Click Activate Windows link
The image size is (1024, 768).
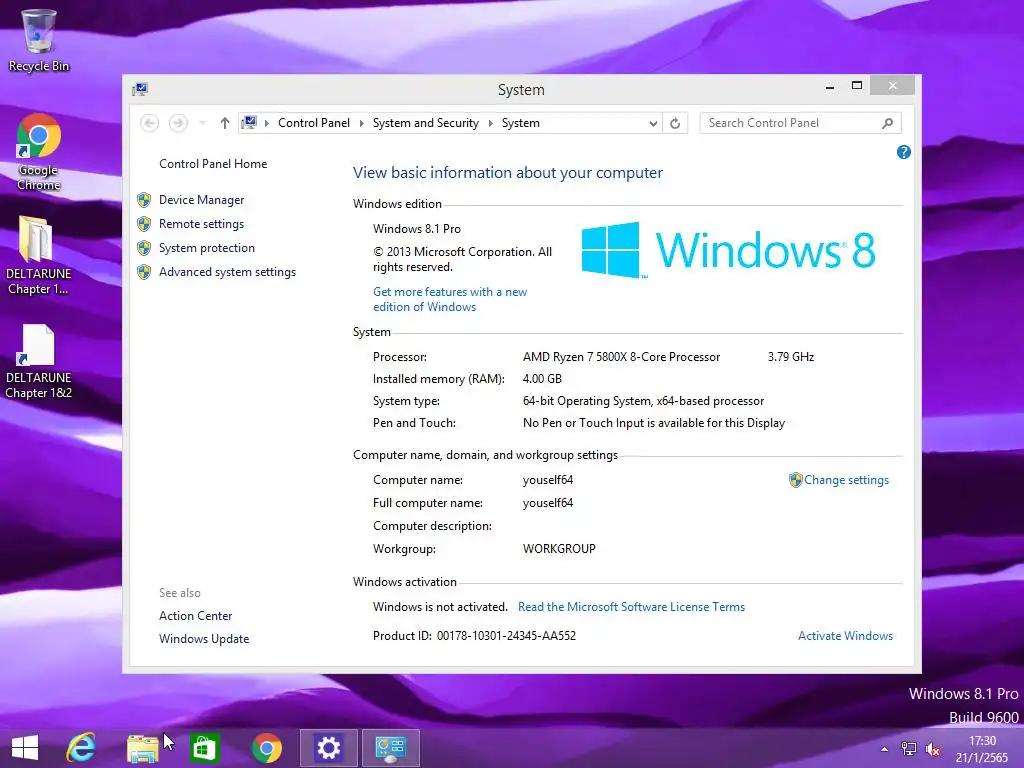[845, 636]
